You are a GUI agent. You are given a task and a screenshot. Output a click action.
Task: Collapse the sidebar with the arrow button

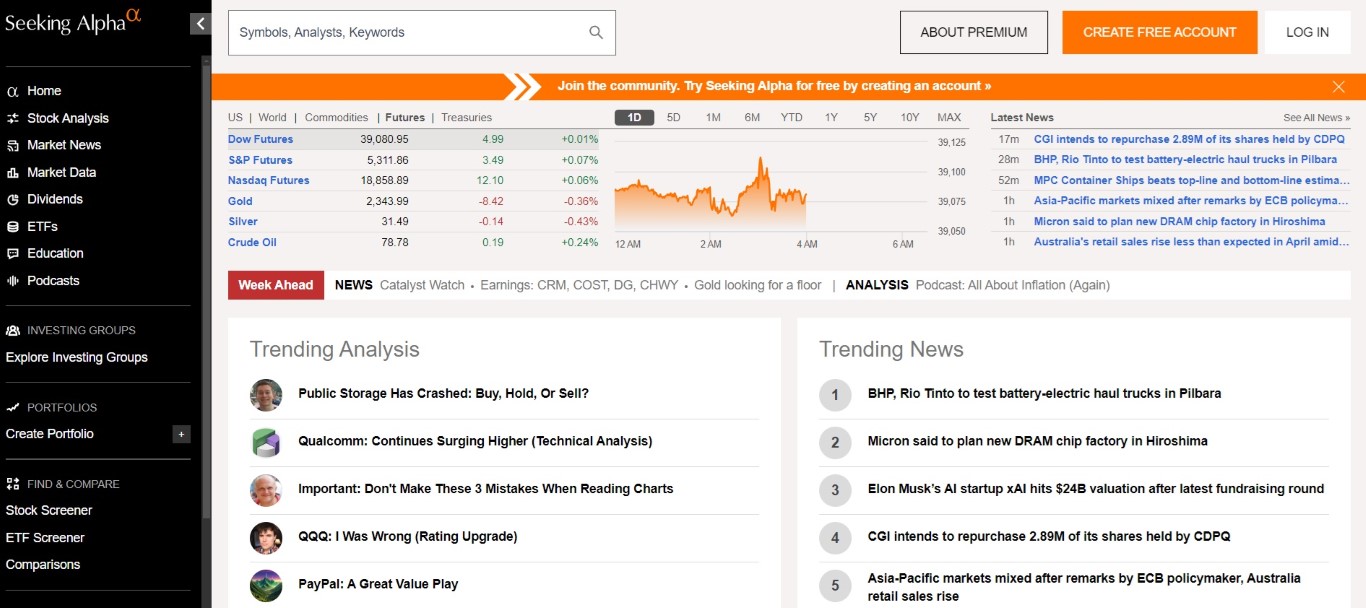[201, 23]
